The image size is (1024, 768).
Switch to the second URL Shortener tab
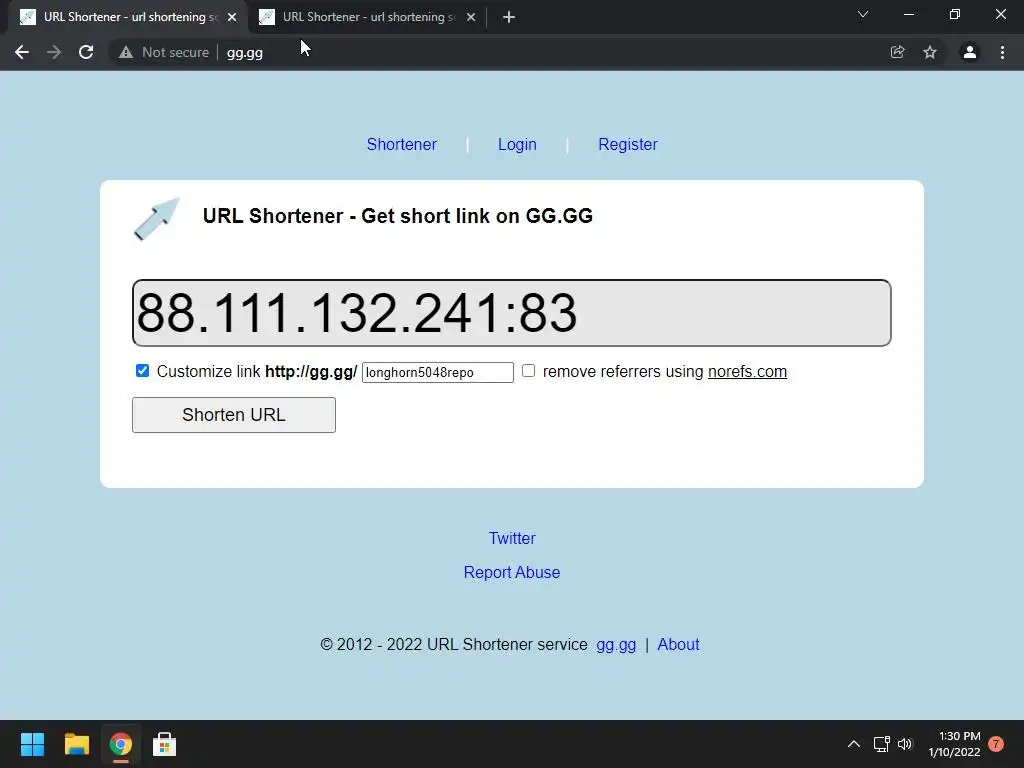point(369,17)
